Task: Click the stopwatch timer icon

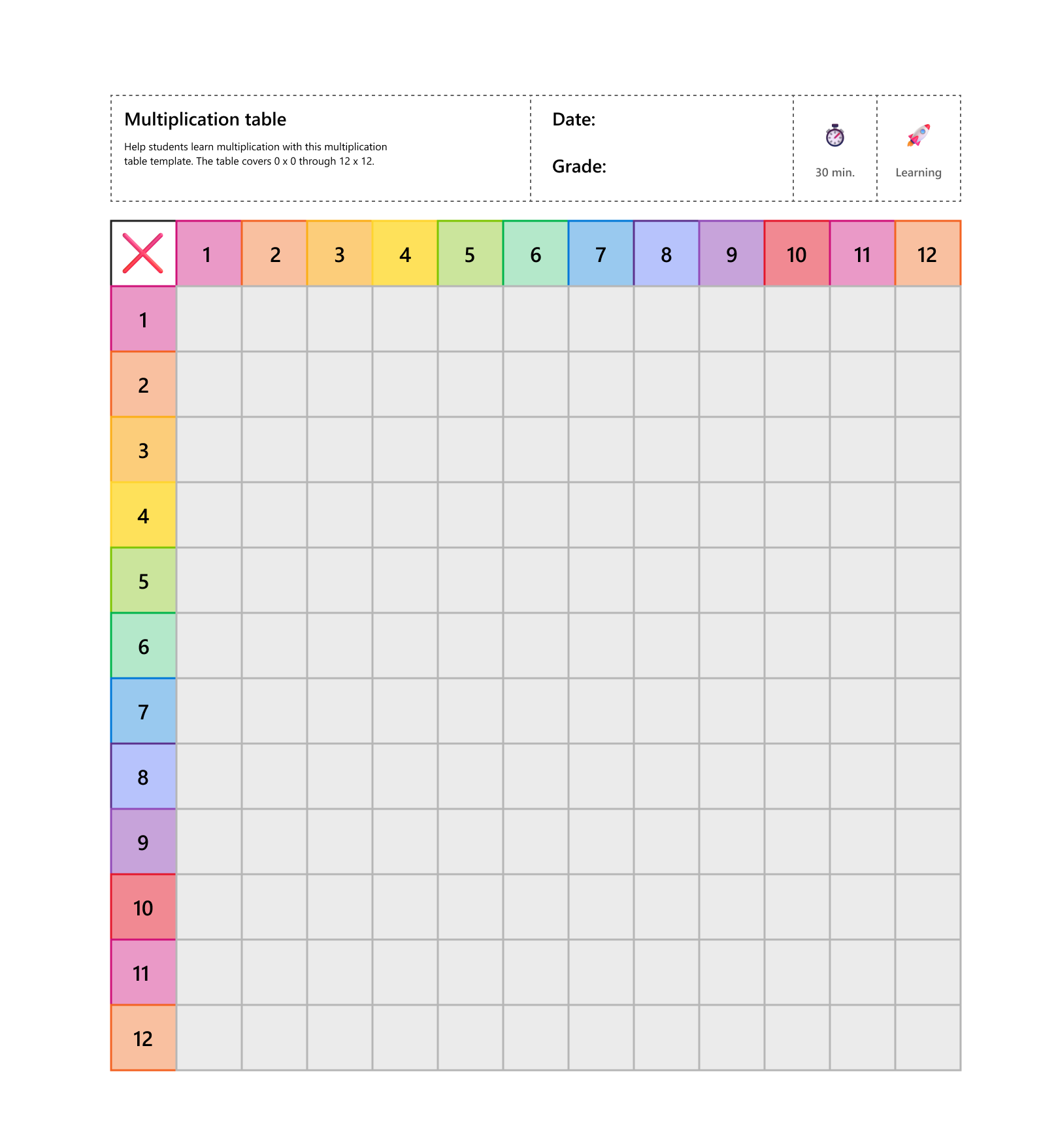Action: 834,136
